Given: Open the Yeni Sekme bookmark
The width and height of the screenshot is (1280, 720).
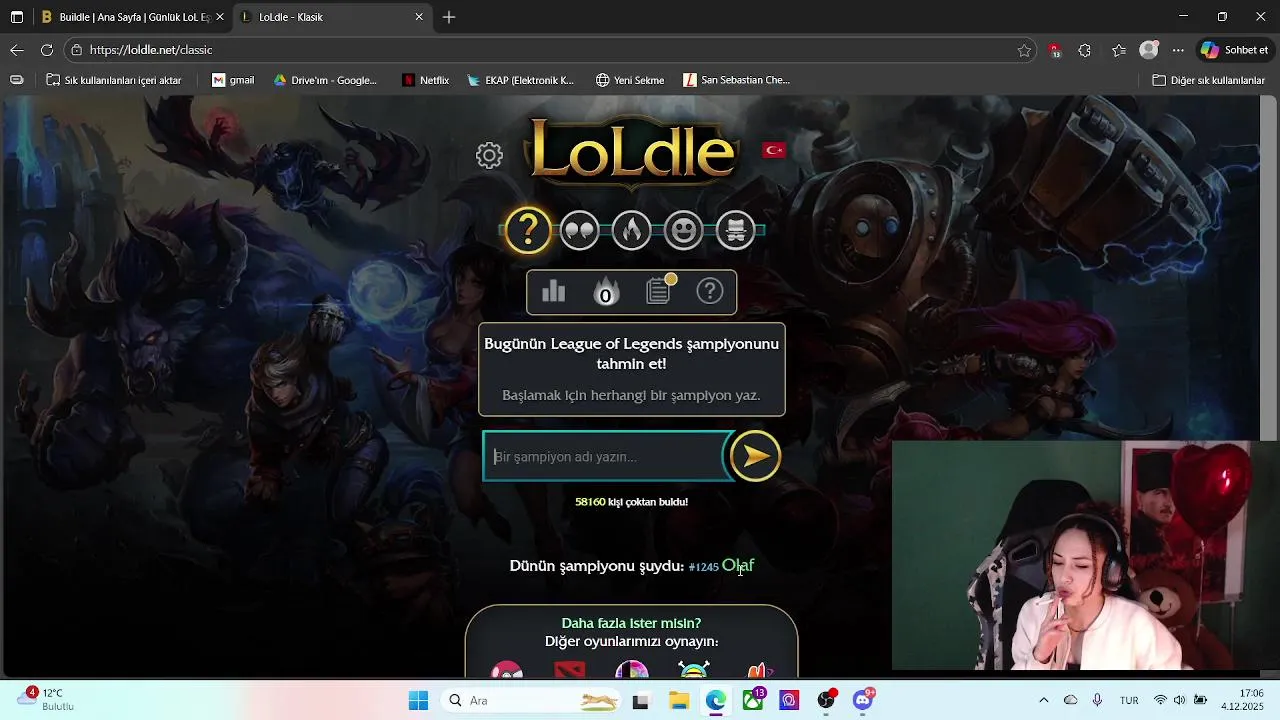Looking at the screenshot, I should pos(630,80).
